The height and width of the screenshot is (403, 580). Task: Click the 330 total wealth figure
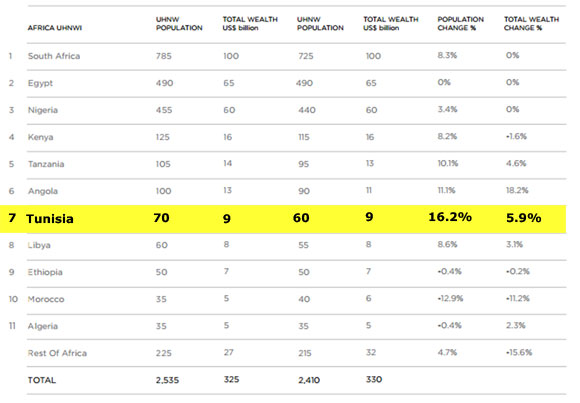374,379
